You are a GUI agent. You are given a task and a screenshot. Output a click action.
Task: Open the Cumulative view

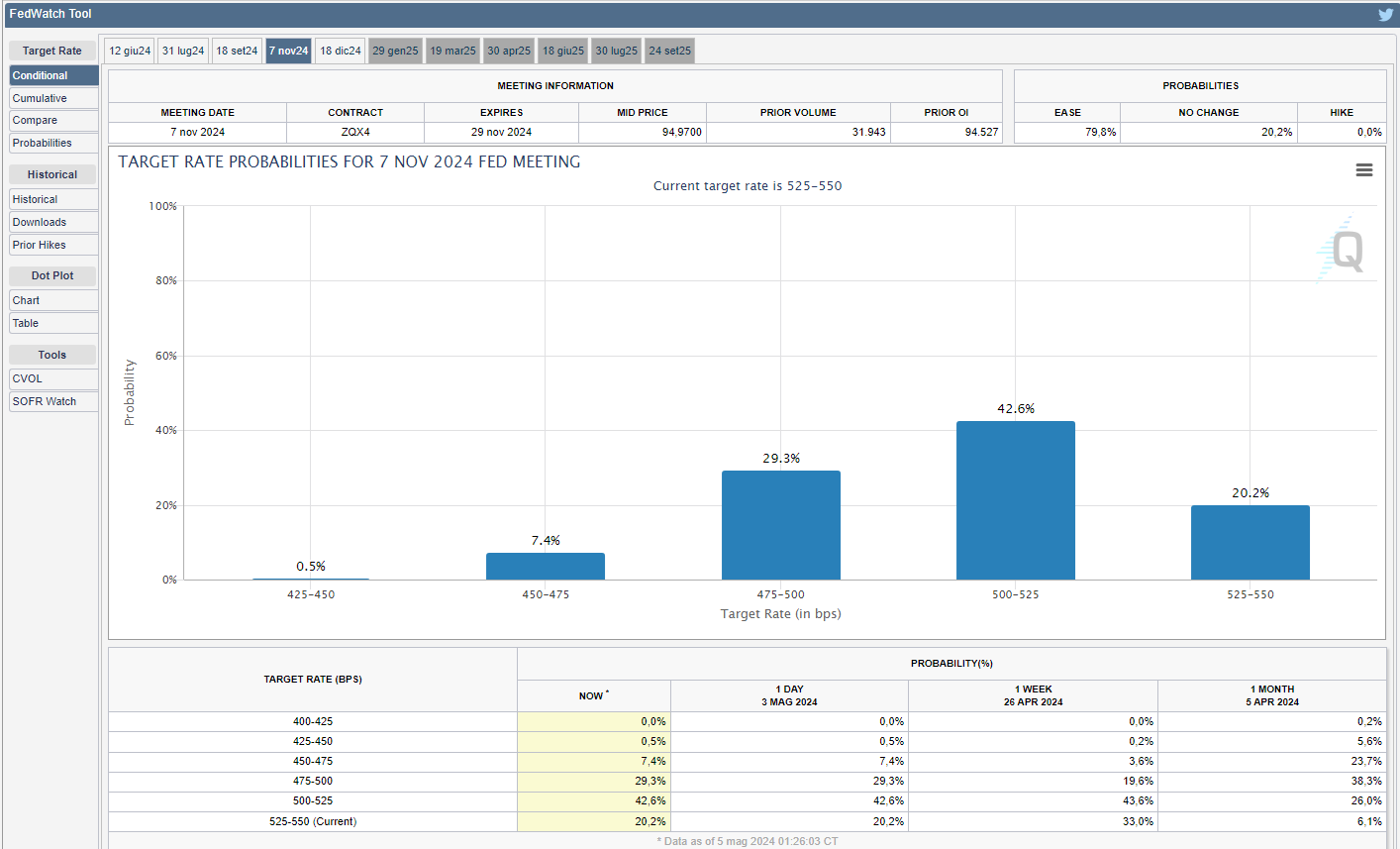click(53, 98)
